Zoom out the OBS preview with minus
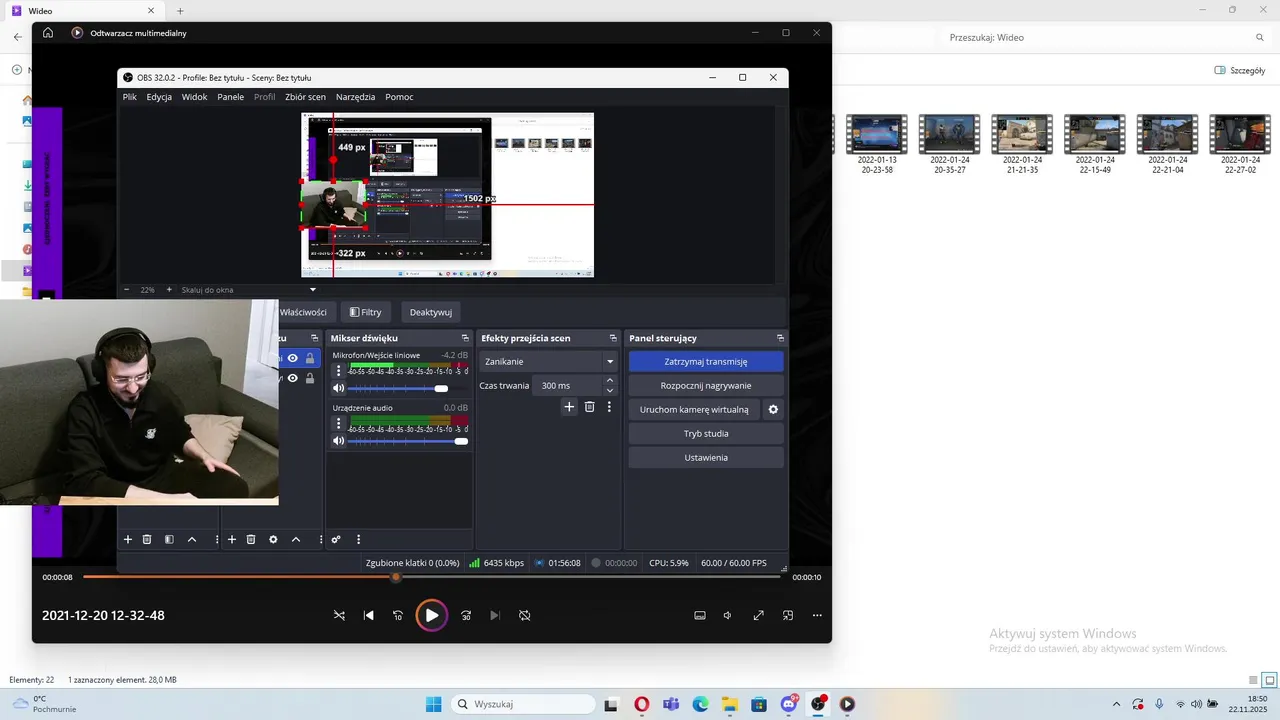Image resolution: width=1280 pixels, height=720 pixels. [127, 290]
